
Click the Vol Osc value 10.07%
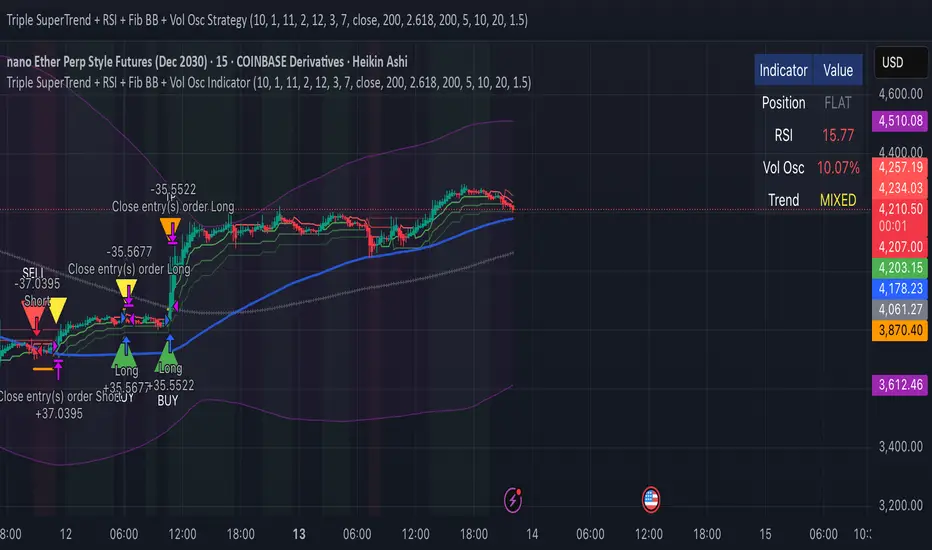tap(837, 168)
